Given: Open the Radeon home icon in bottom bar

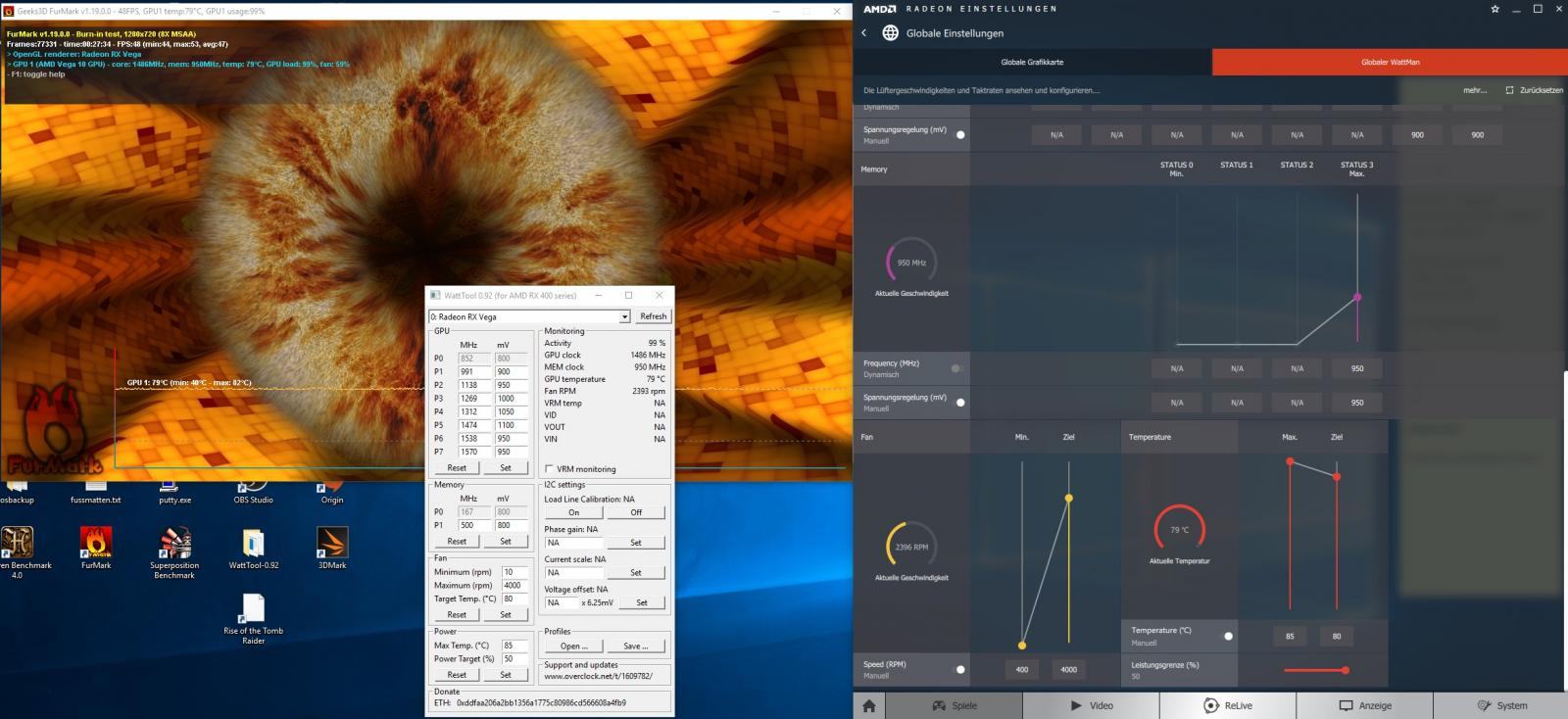Looking at the screenshot, I should 868,705.
